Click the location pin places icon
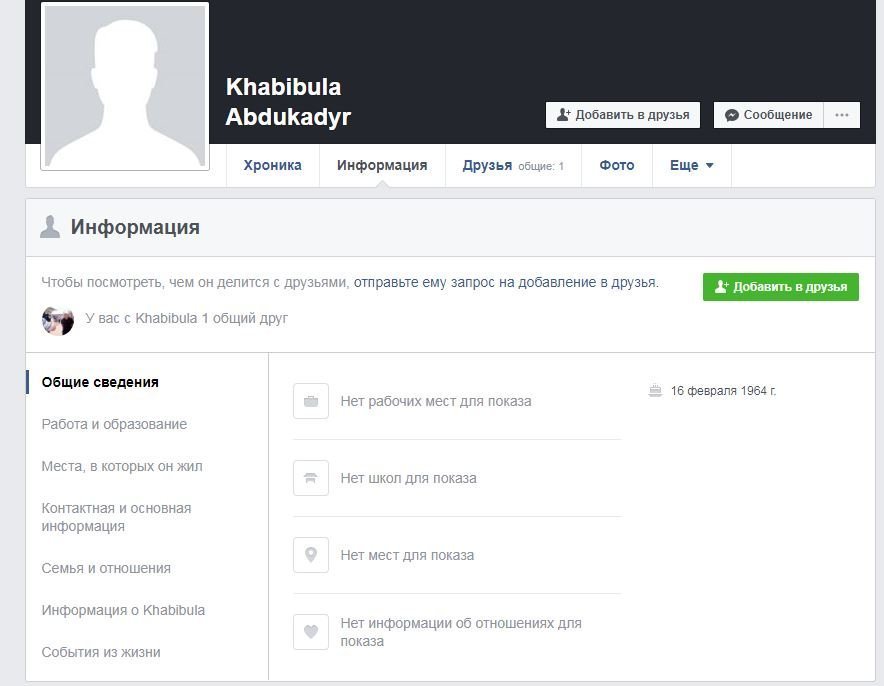Viewport: 884px width, 686px height. pyautogui.click(x=311, y=555)
